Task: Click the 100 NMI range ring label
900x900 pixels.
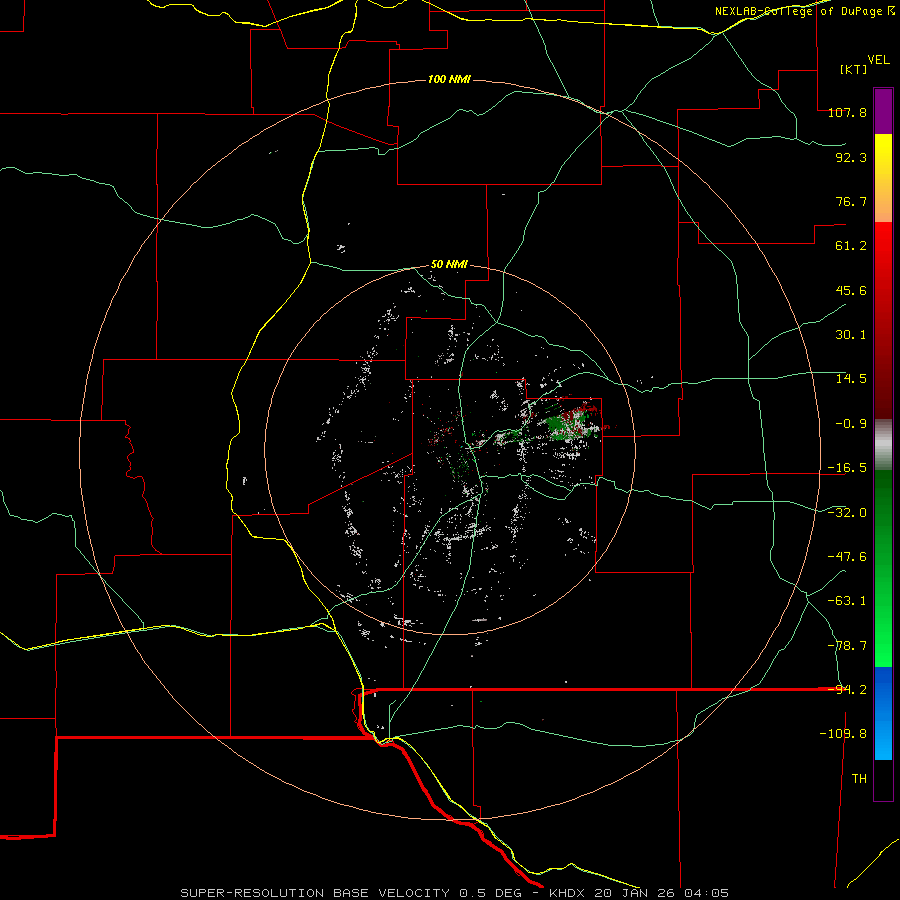Action: tap(449, 79)
